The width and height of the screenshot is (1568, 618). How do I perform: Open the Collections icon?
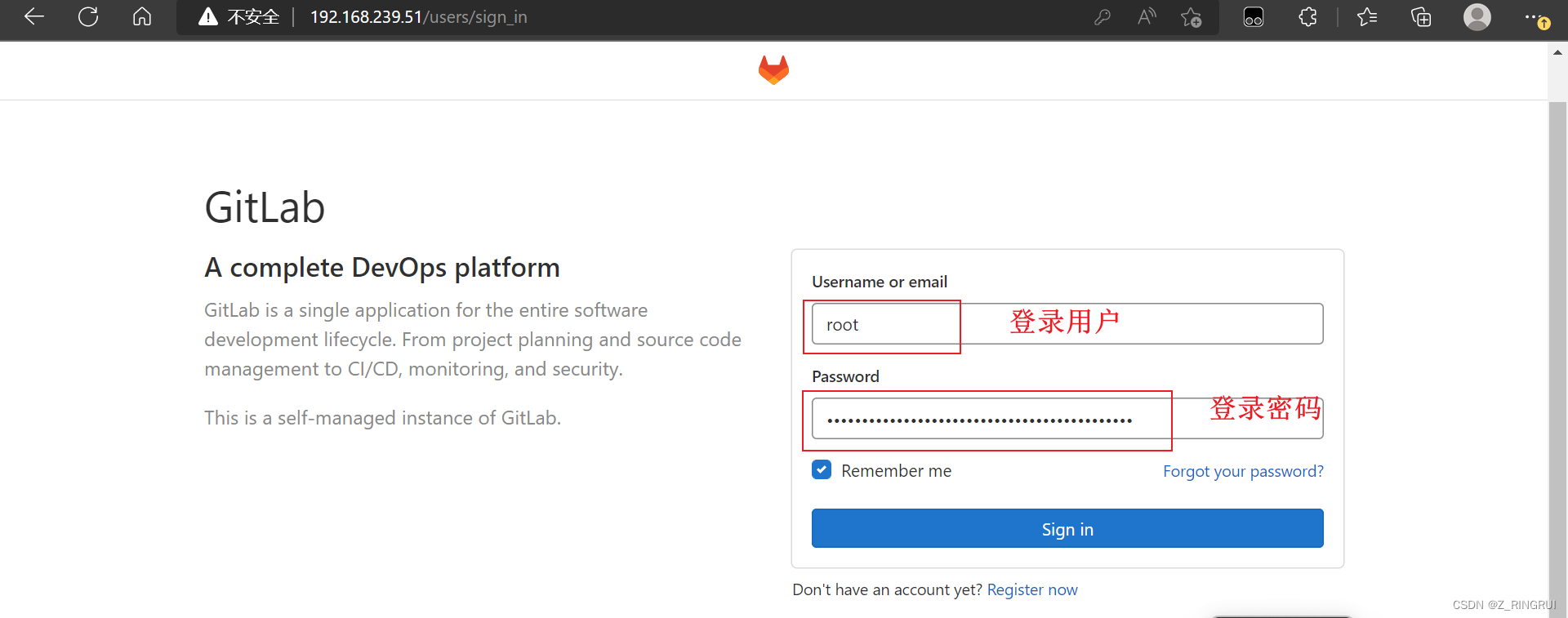1421,16
